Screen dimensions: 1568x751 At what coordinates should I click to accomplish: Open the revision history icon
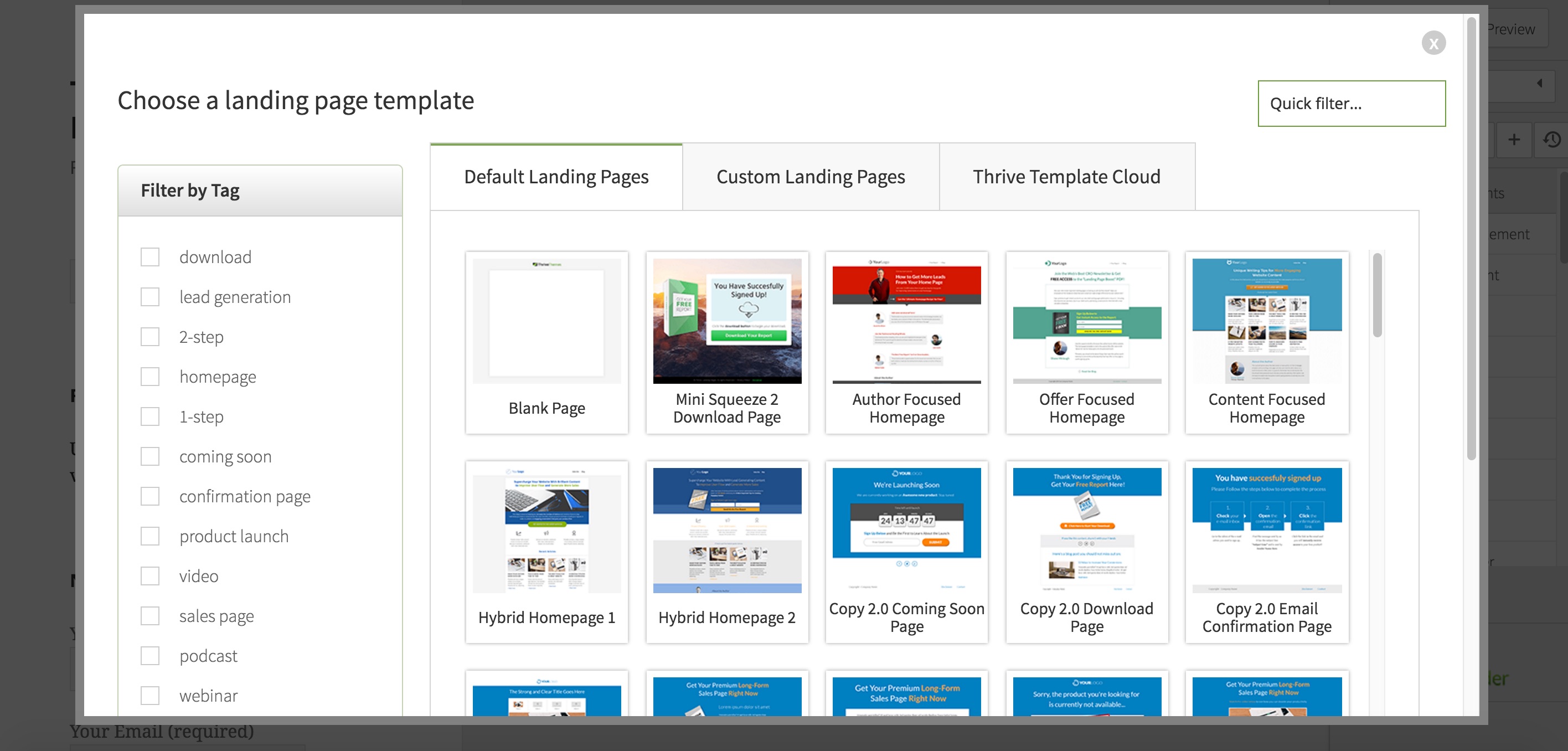click(1551, 140)
